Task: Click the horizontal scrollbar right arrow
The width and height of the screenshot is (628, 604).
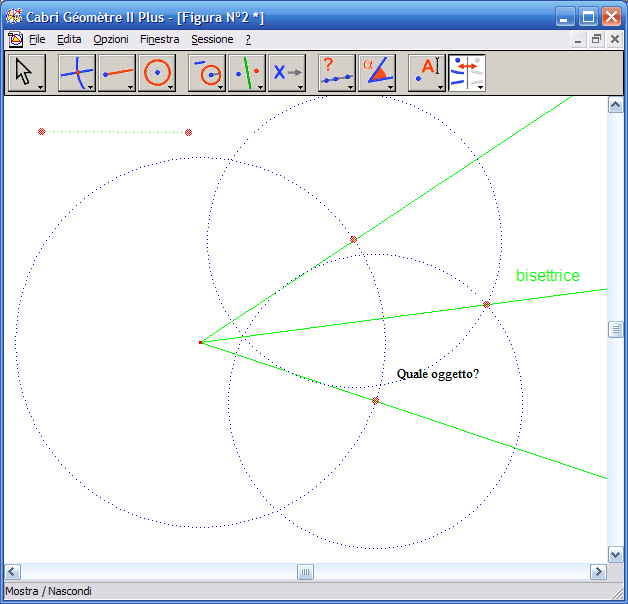Action: [598, 572]
